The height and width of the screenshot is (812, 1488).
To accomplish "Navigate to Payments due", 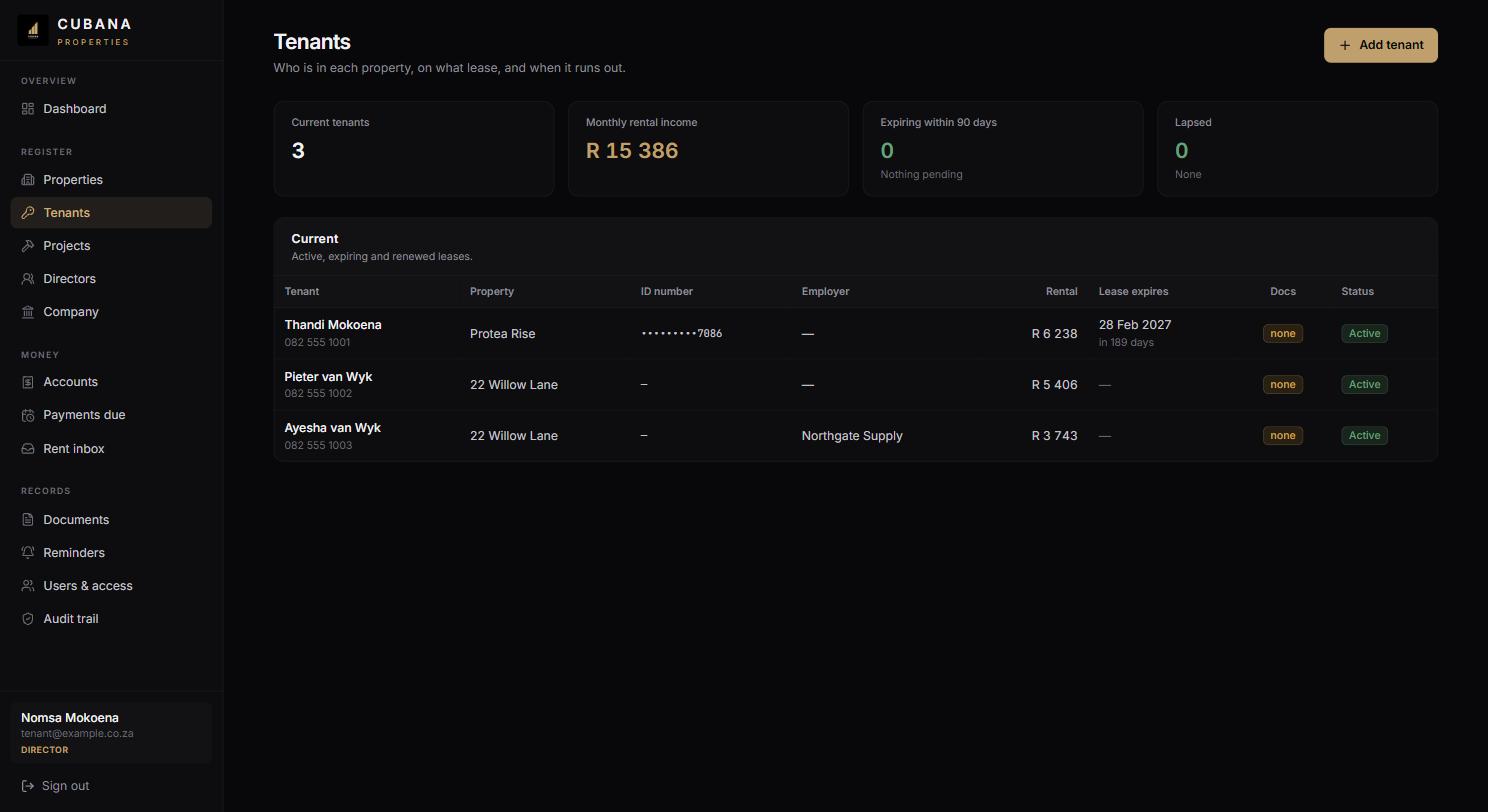I will 111,415.
